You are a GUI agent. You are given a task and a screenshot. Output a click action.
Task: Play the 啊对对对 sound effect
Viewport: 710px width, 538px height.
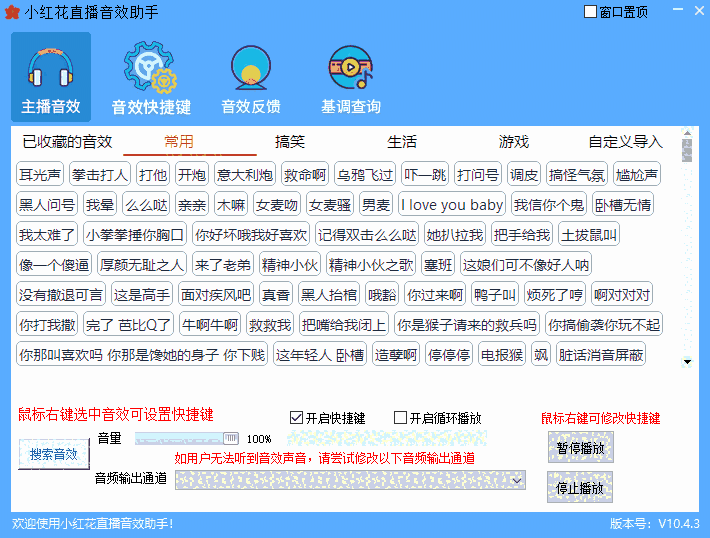tap(623, 295)
